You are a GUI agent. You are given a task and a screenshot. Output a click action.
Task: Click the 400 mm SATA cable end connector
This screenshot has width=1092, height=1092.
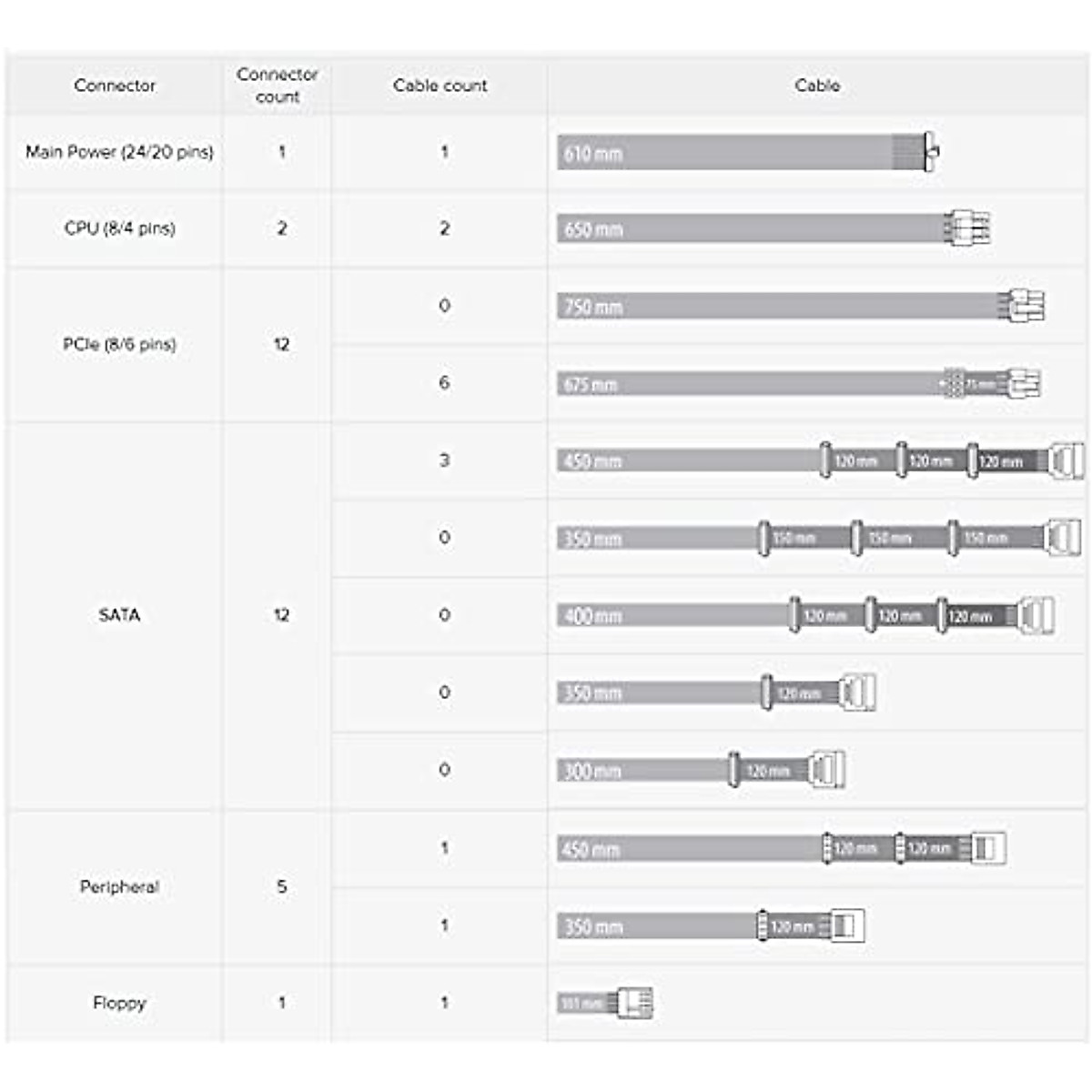pyautogui.click(x=1036, y=616)
